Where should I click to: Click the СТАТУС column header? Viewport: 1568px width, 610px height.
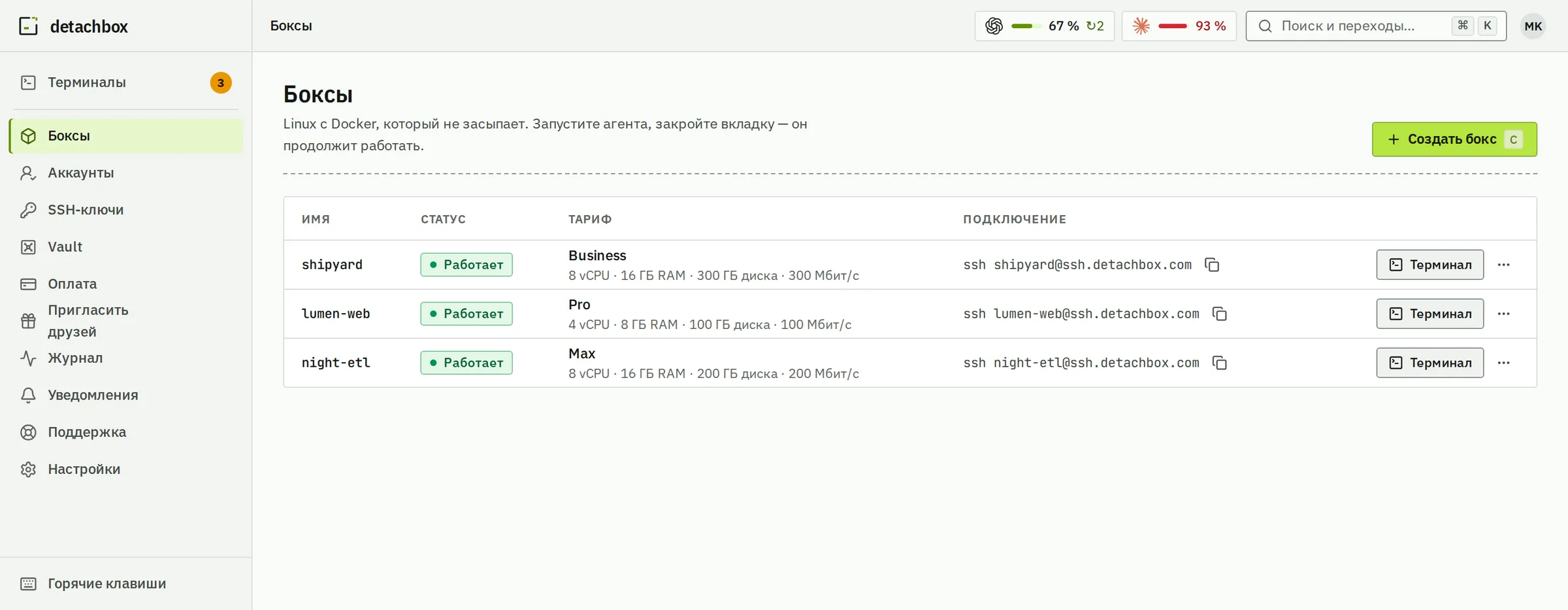(443, 220)
